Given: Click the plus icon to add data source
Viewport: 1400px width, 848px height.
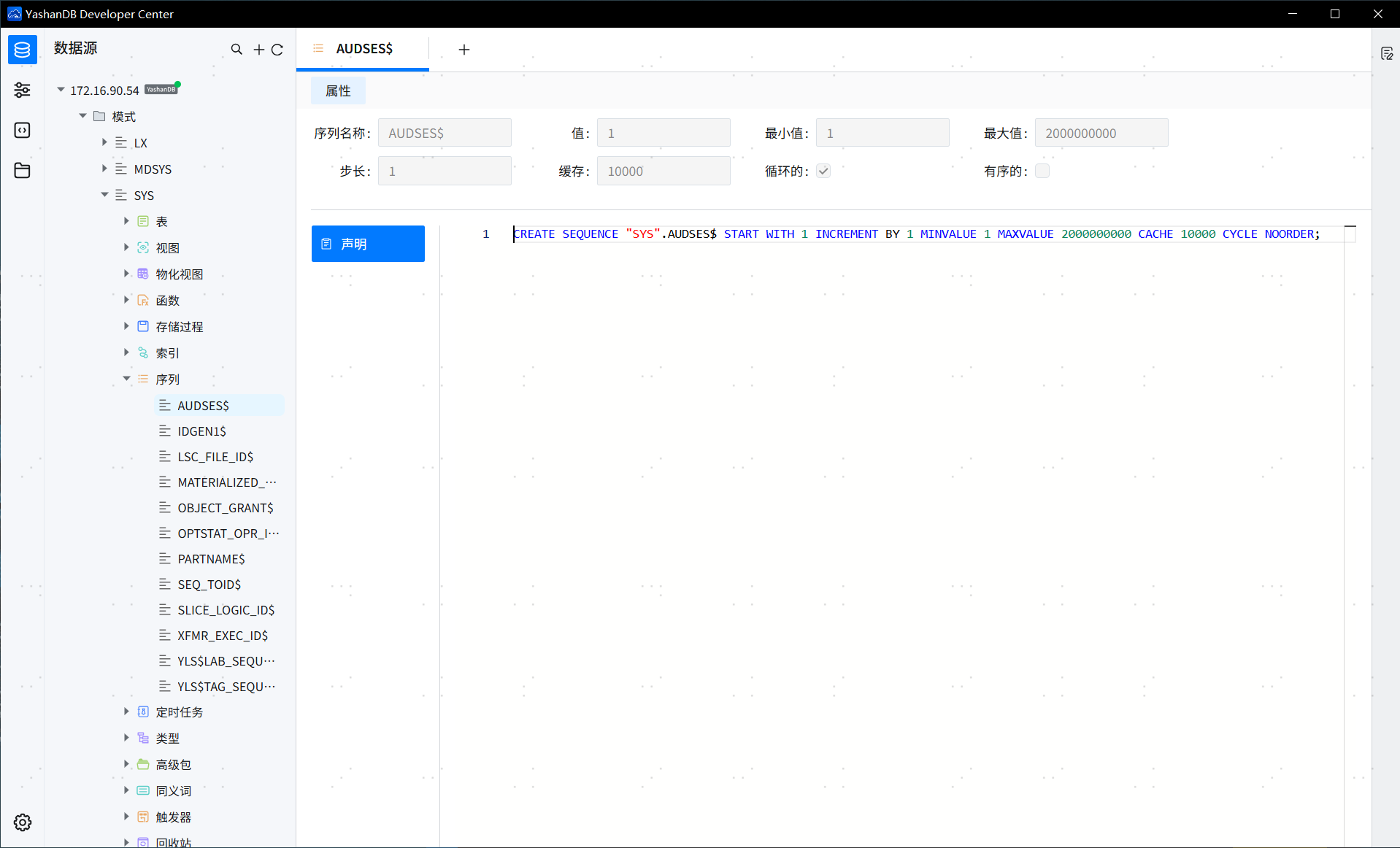Looking at the screenshot, I should [258, 49].
